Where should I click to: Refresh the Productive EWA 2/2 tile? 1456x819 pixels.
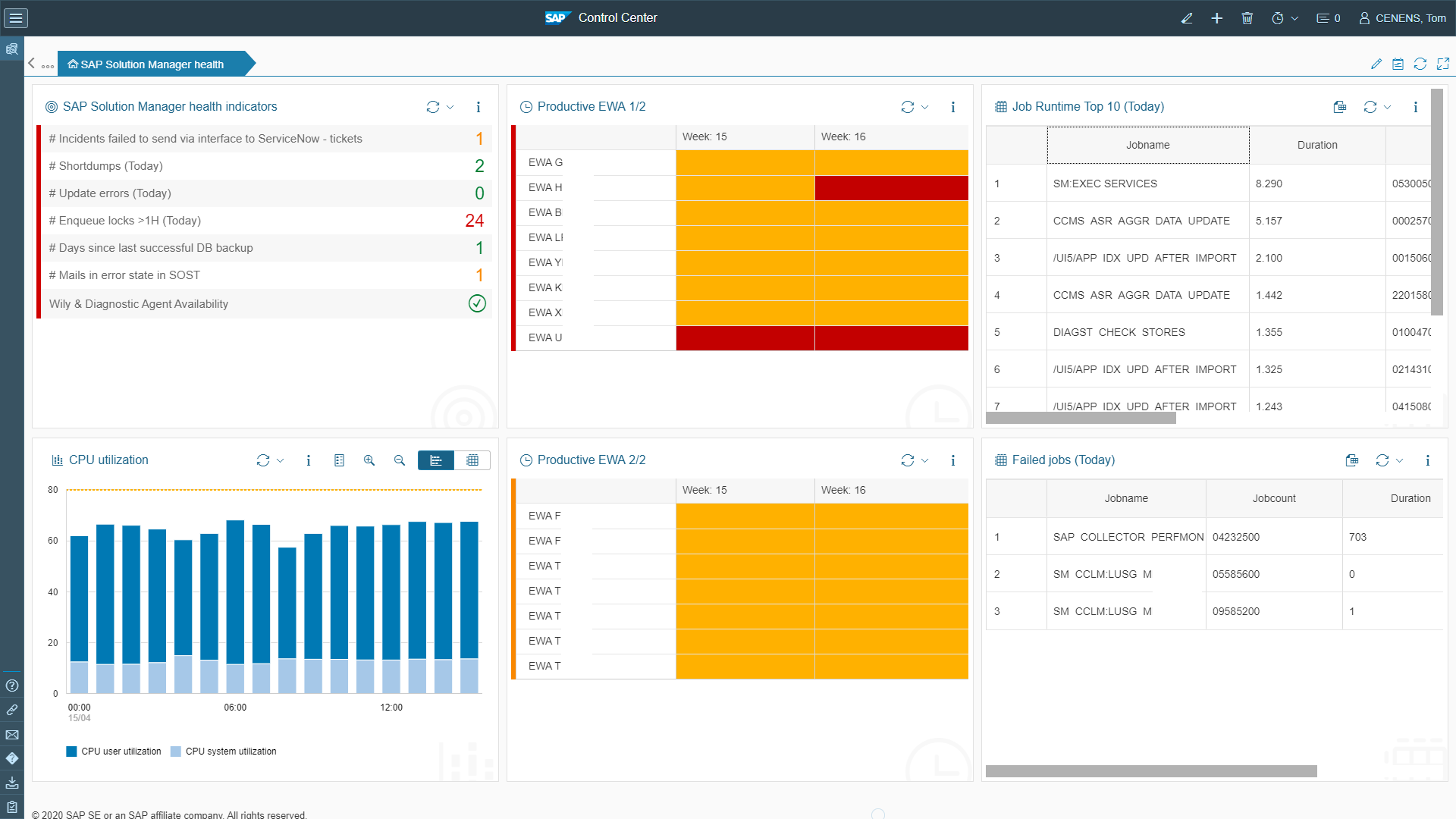point(908,460)
